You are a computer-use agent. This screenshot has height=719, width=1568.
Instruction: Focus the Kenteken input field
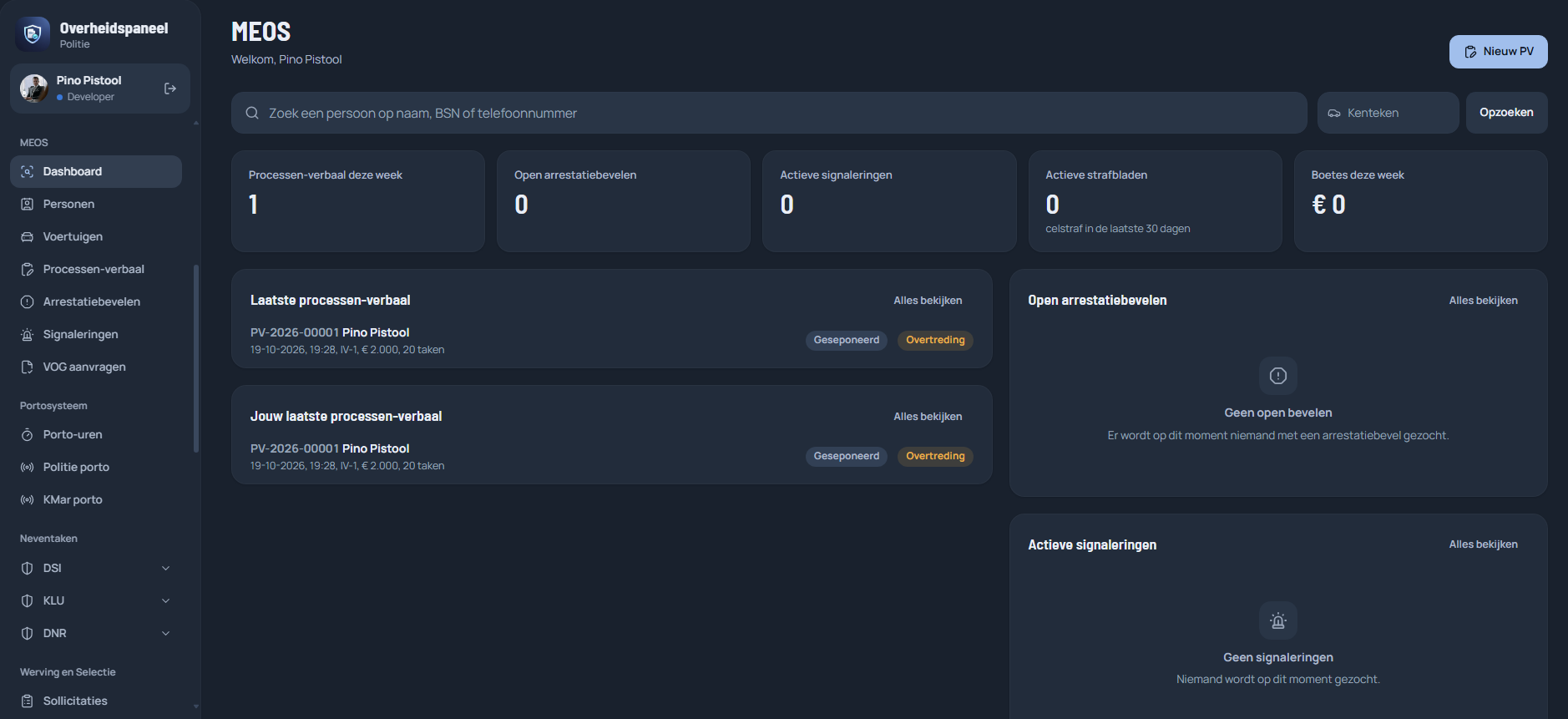pos(1388,113)
